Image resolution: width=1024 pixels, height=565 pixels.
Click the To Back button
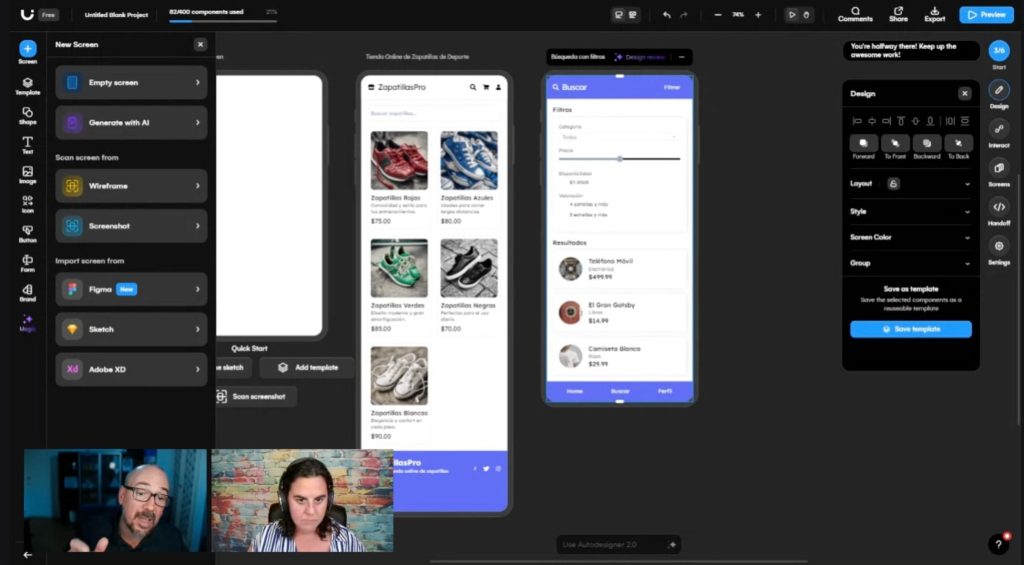(958, 147)
